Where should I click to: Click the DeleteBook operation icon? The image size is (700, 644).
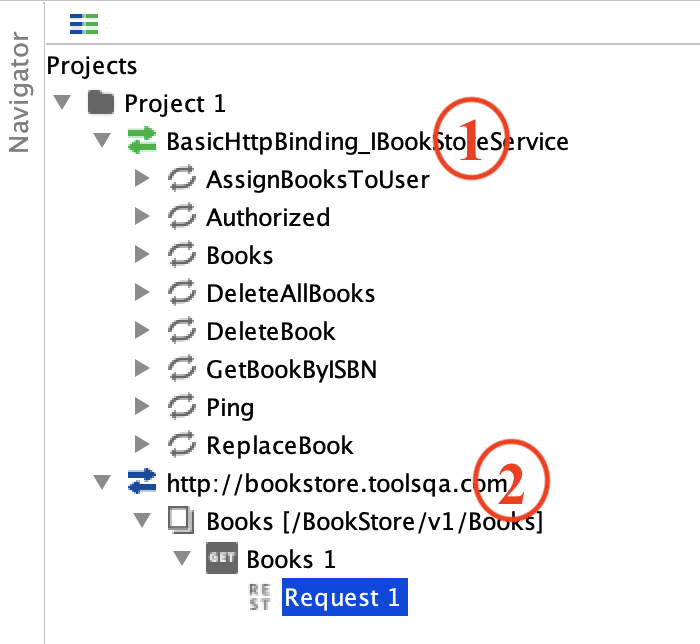tap(182, 331)
